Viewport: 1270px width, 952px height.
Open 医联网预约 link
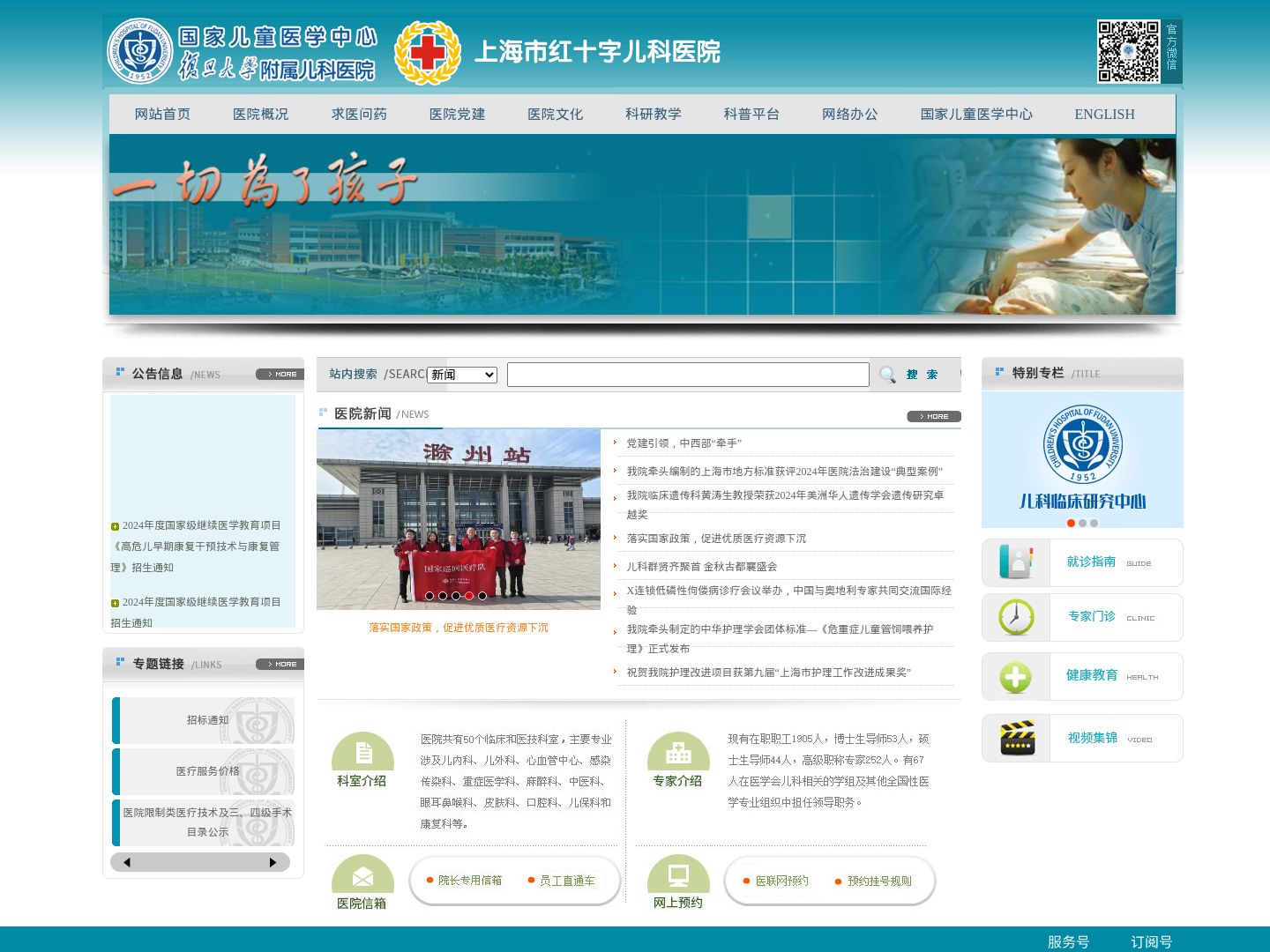coord(781,881)
